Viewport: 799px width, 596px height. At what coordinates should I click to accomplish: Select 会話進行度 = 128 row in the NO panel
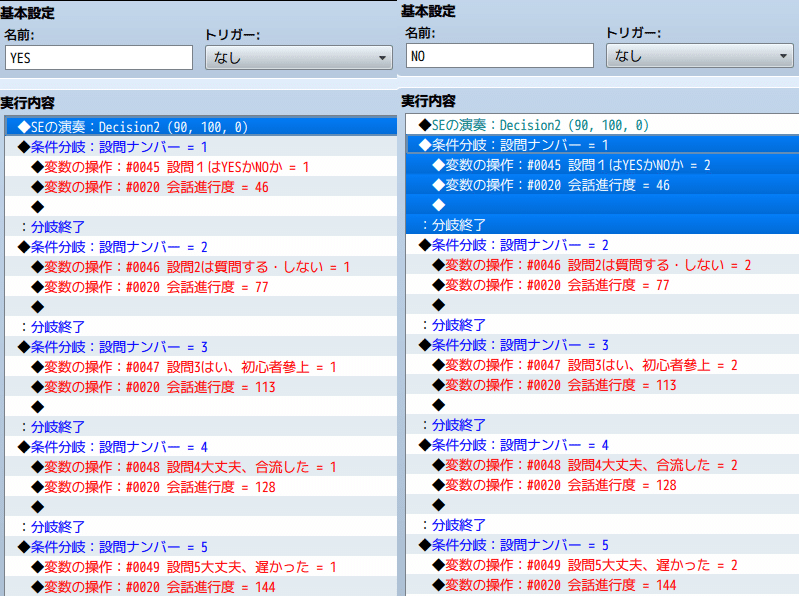tap(602, 485)
